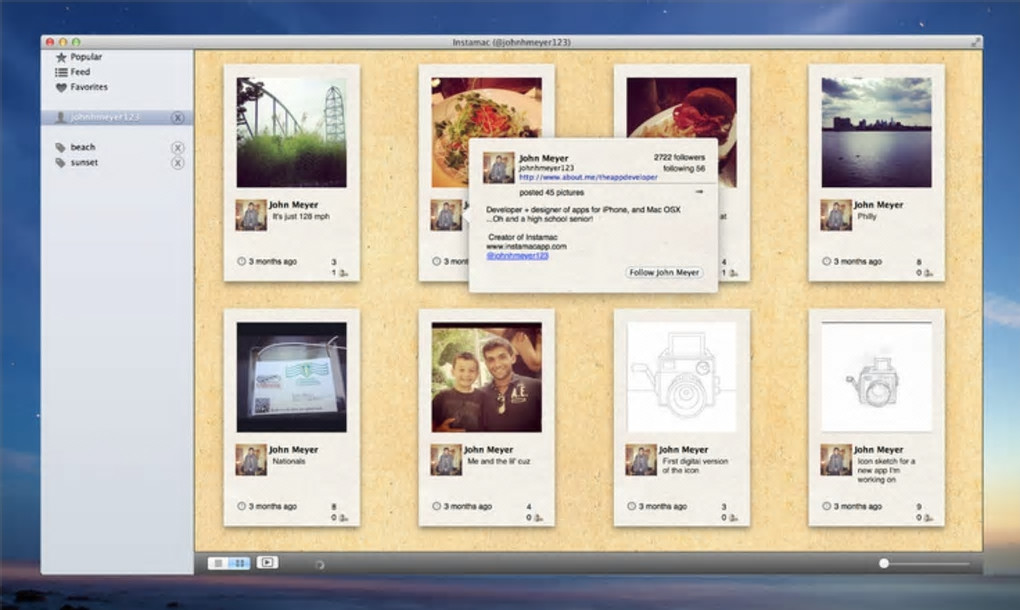The height and width of the screenshot is (610, 1020).
Task: Open the Nationals ticket photo
Action: 291,377
